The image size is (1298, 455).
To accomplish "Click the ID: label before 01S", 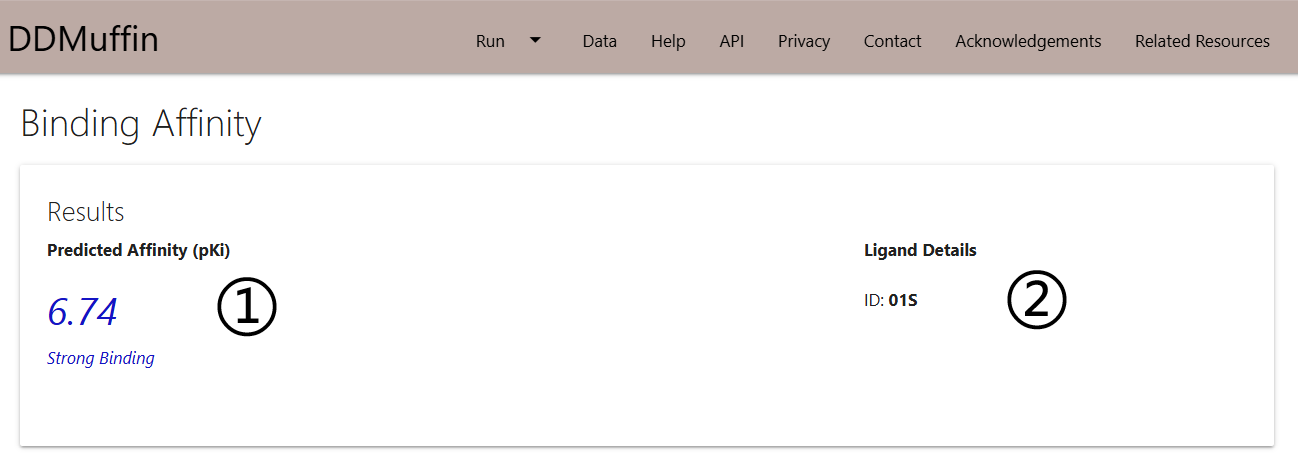I will pyautogui.click(x=874, y=299).
